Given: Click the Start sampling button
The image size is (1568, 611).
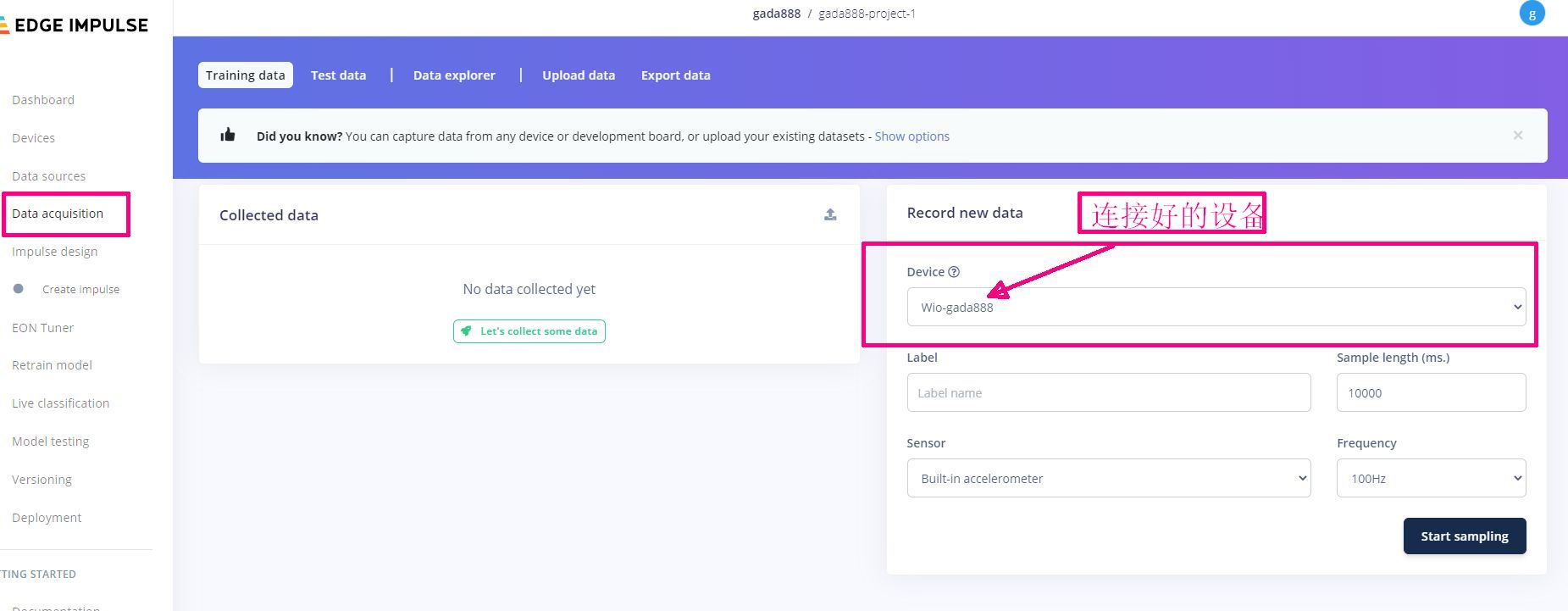Looking at the screenshot, I should 1465,536.
